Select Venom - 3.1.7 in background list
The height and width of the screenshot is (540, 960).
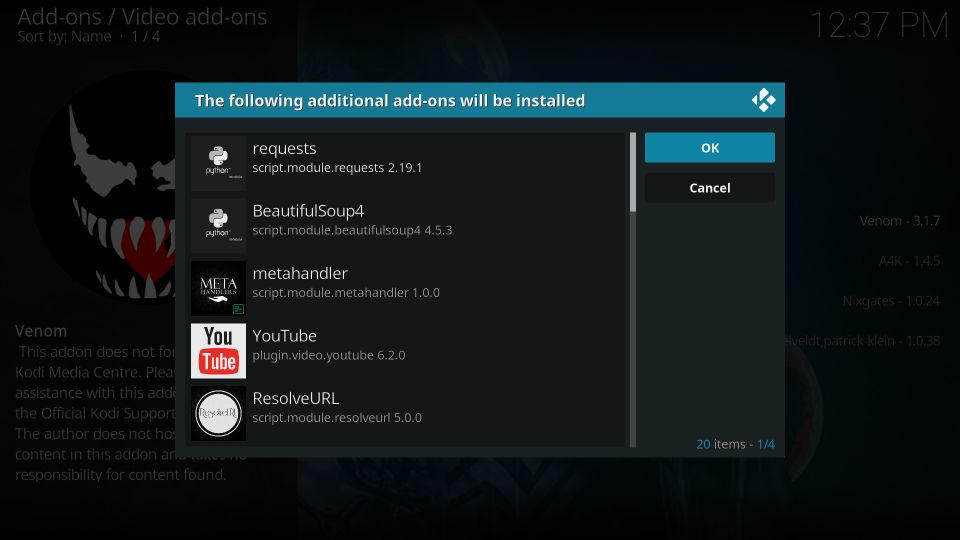[899, 221]
